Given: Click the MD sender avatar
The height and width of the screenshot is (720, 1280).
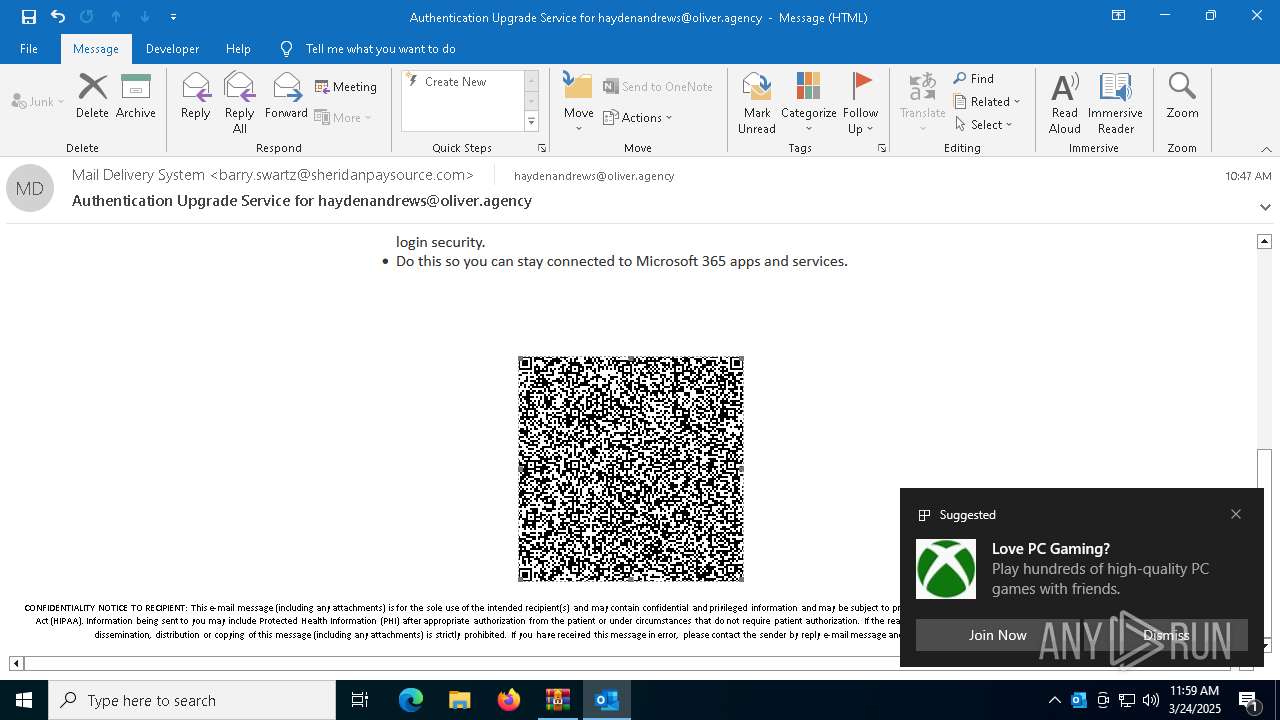Looking at the screenshot, I should click(30, 188).
